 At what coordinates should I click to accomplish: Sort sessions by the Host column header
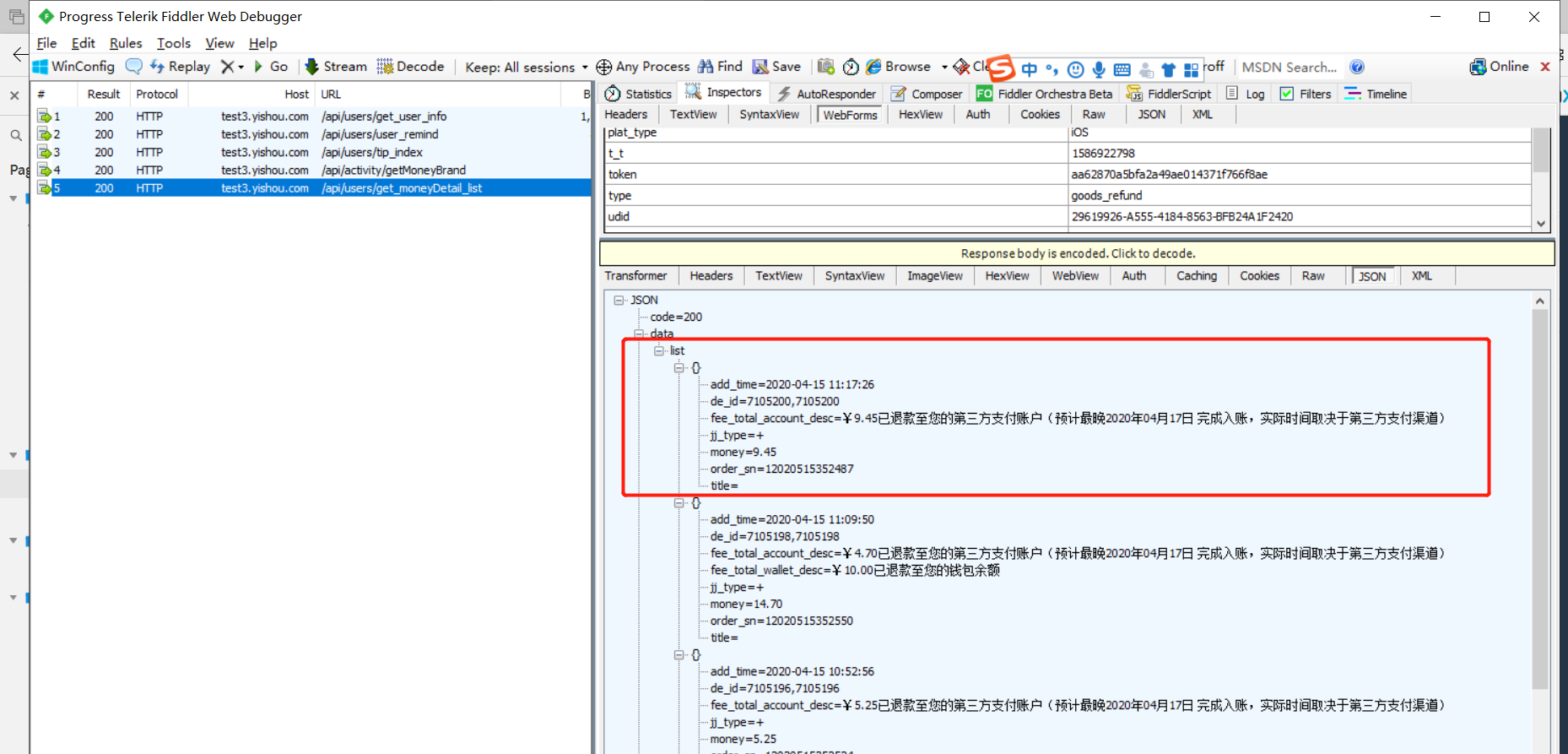[x=251, y=94]
